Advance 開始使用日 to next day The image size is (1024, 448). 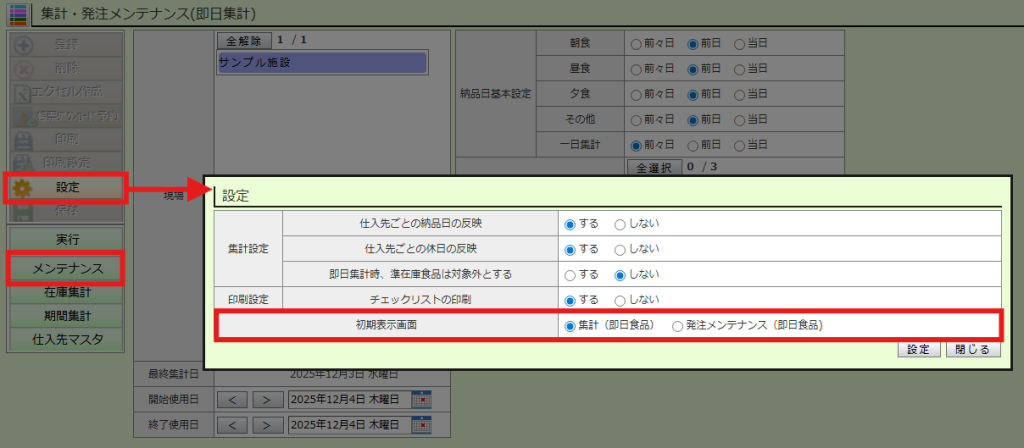click(266, 400)
